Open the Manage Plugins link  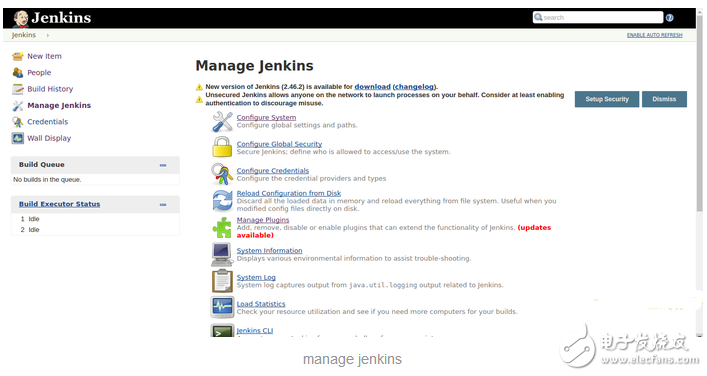[x=263, y=220]
